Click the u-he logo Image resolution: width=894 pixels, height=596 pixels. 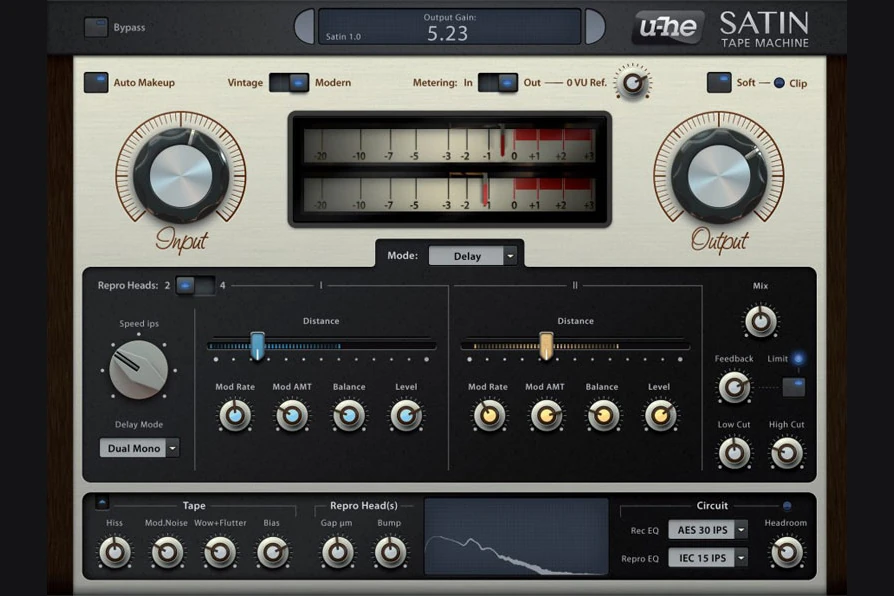pyautogui.click(x=668, y=27)
